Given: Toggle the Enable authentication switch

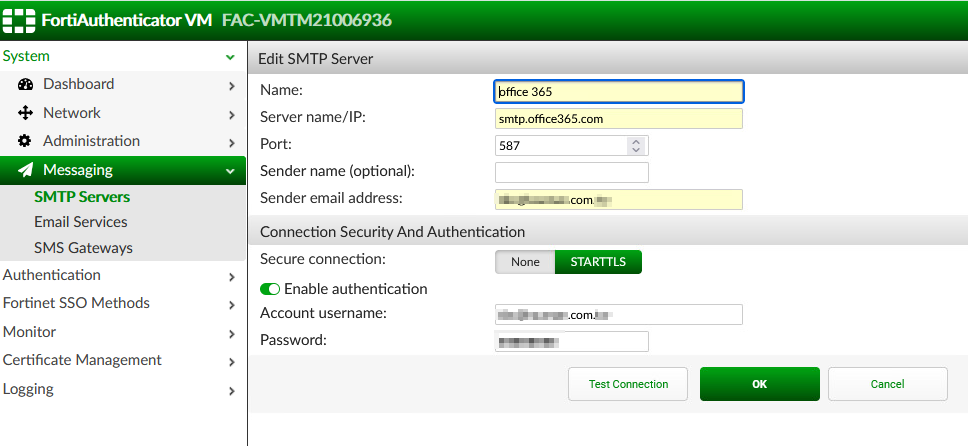Looking at the screenshot, I should click(270, 289).
